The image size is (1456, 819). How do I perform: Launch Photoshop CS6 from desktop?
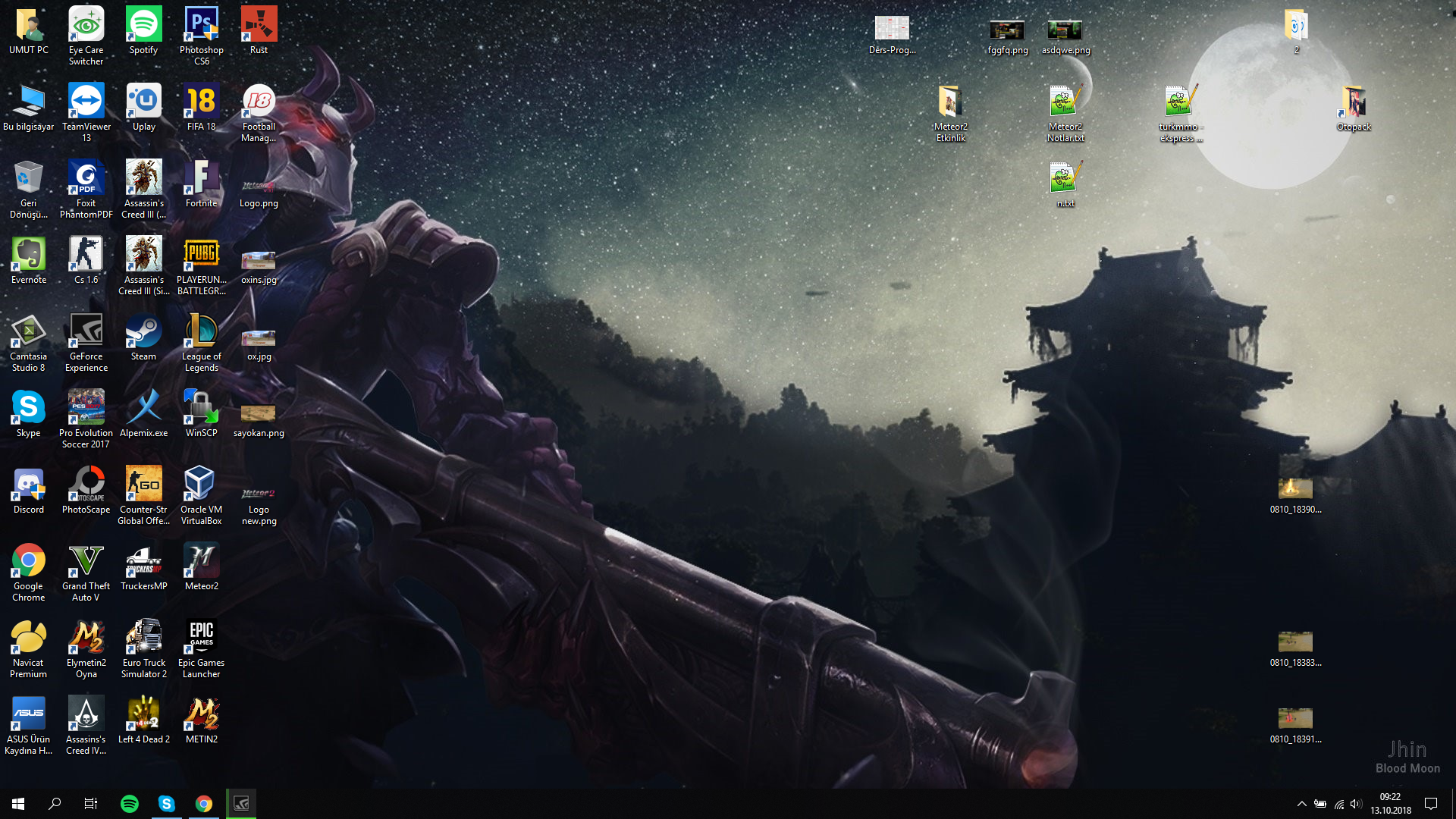point(201,36)
